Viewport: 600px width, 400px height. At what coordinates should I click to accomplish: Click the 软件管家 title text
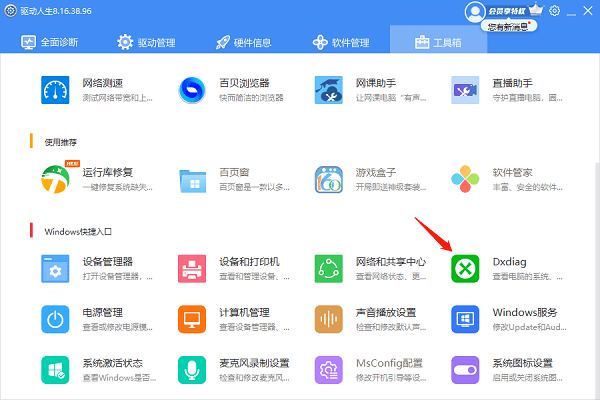coord(512,172)
